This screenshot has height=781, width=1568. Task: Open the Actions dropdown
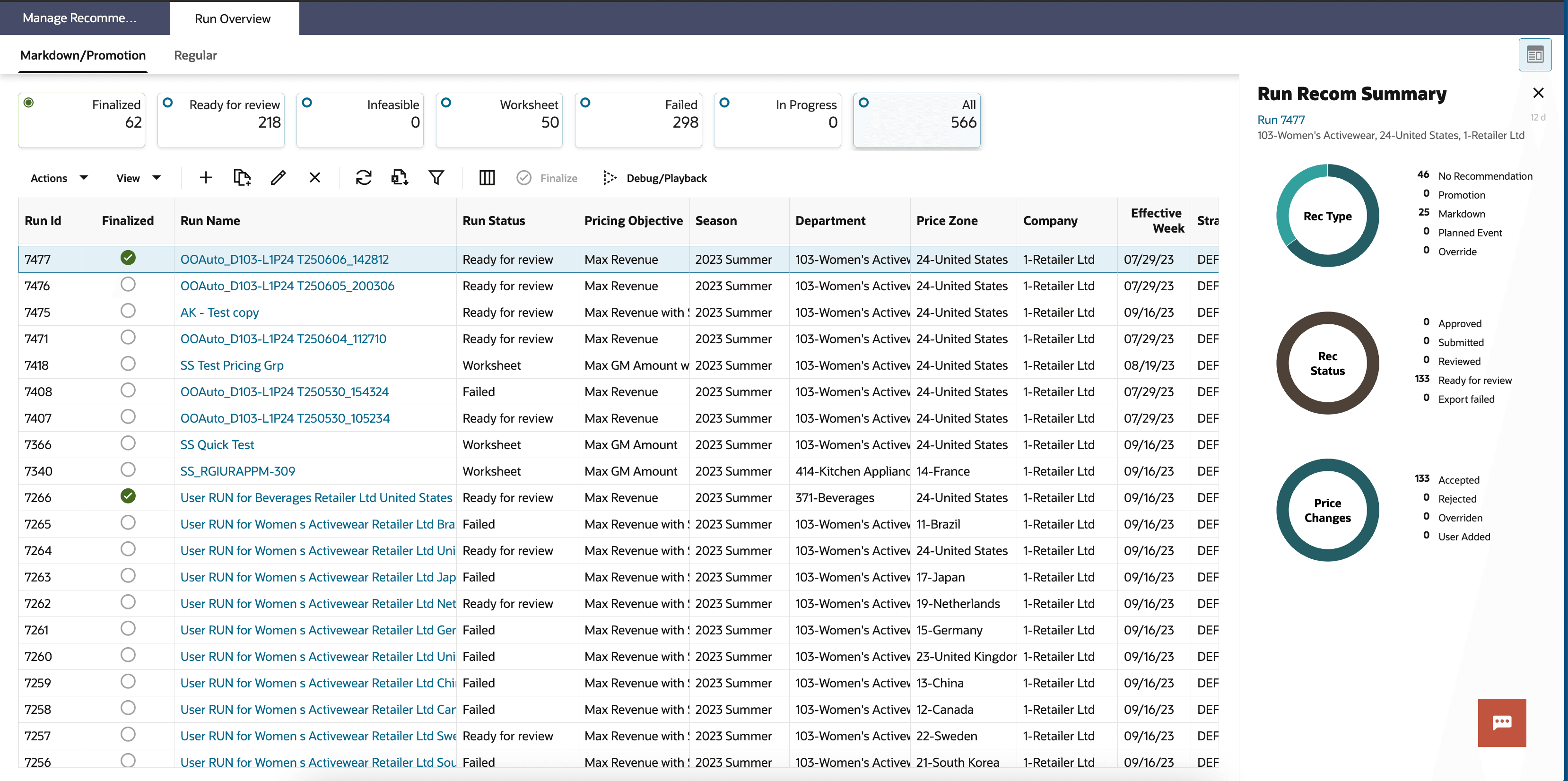coord(58,178)
